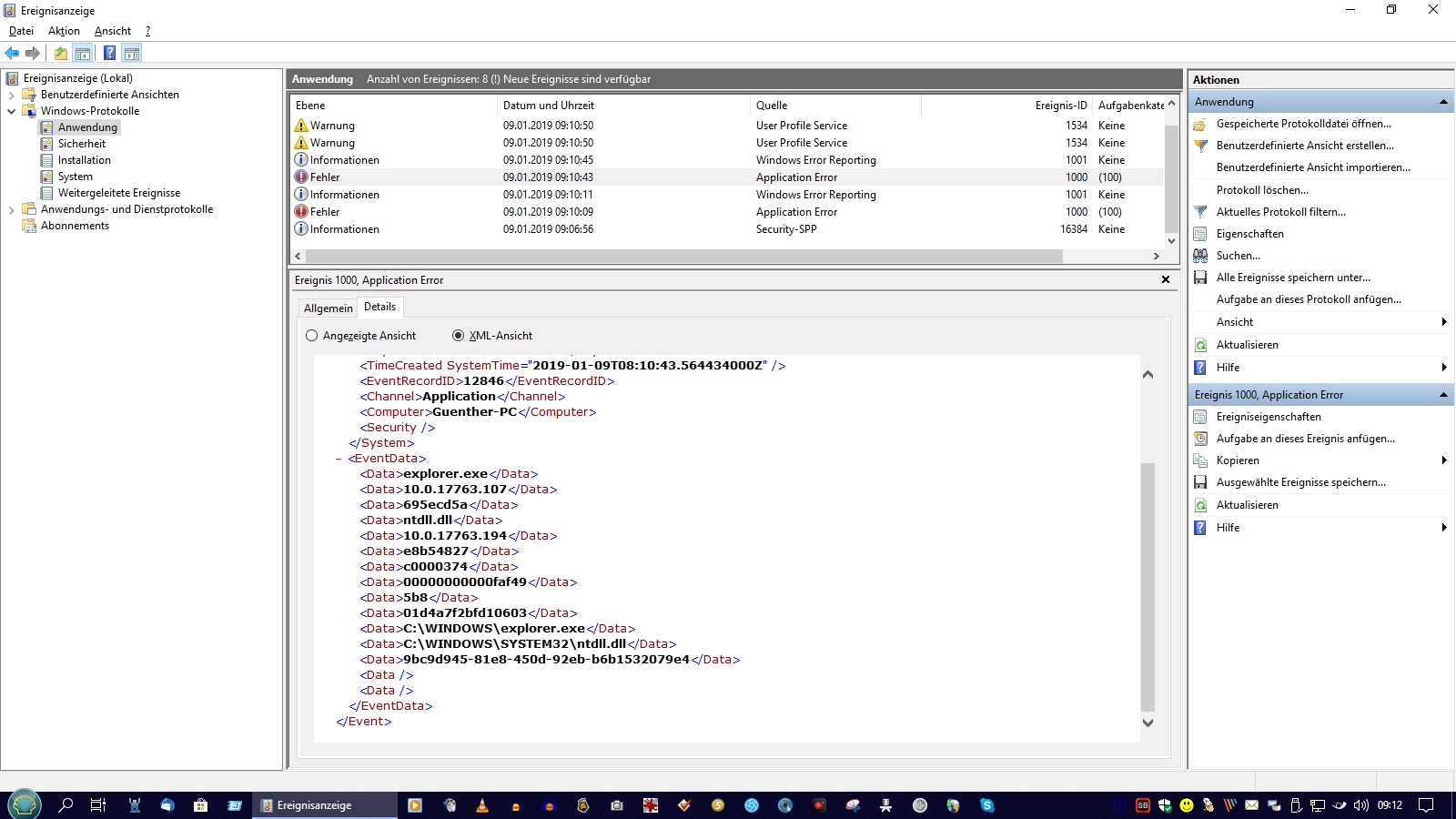Open Windows Start button
The image size is (1456, 819).
click(x=24, y=805)
